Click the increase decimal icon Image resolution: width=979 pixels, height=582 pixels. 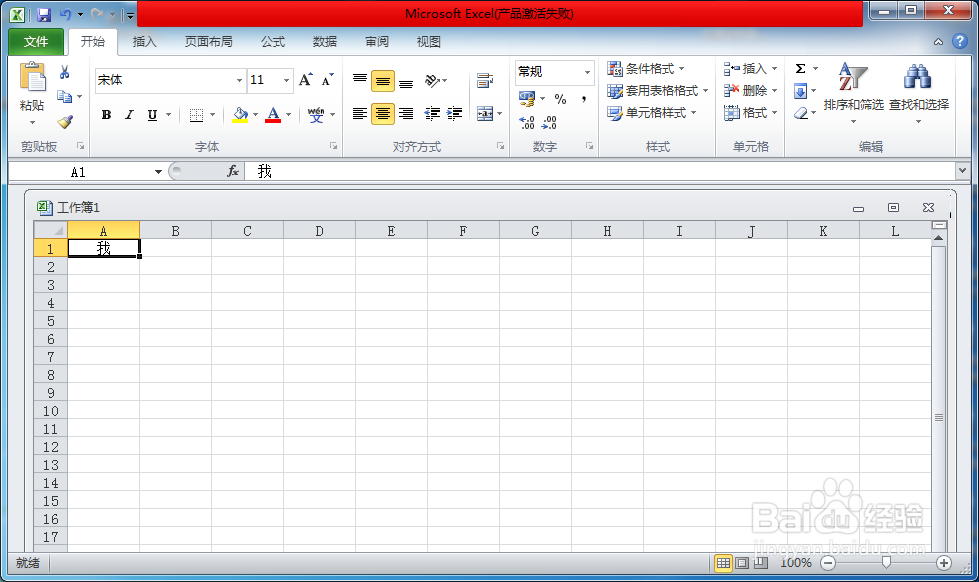527,122
